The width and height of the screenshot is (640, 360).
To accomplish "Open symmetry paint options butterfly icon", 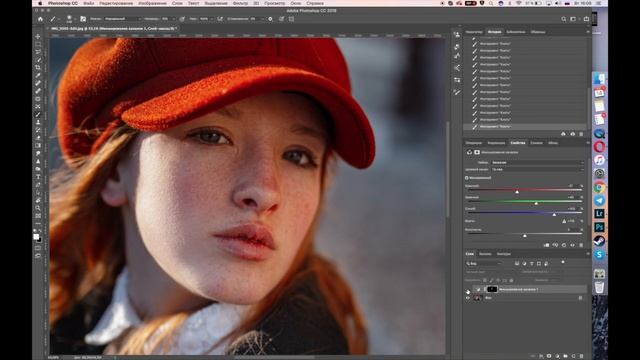I will pyautogui.click(x=291, y=19).
